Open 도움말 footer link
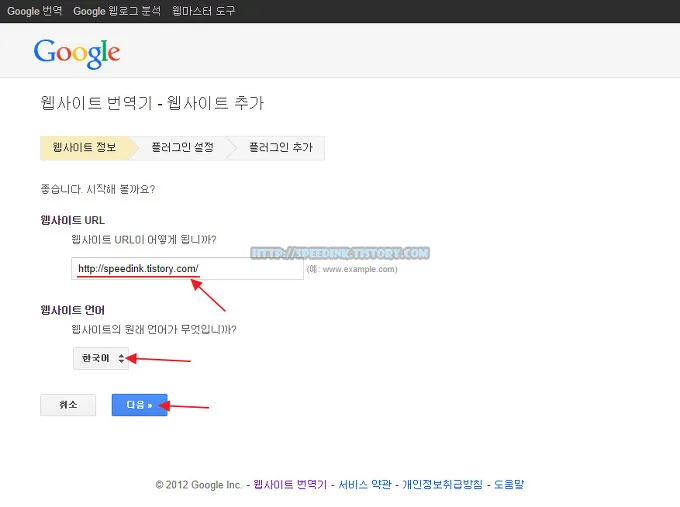Viewport: 680px width, 507px height. [x=509, y=484]
